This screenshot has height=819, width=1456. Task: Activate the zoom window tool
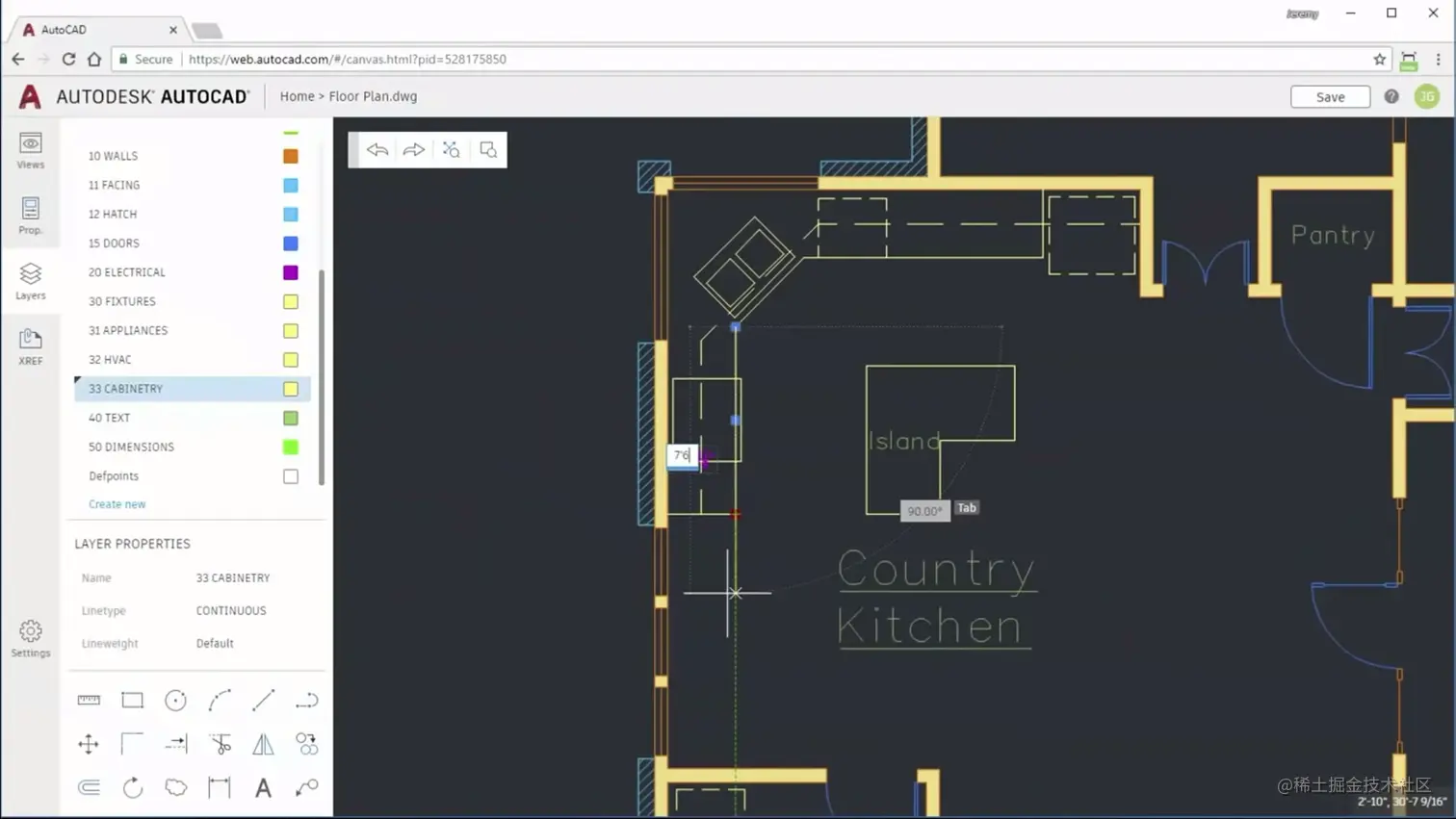487,149
